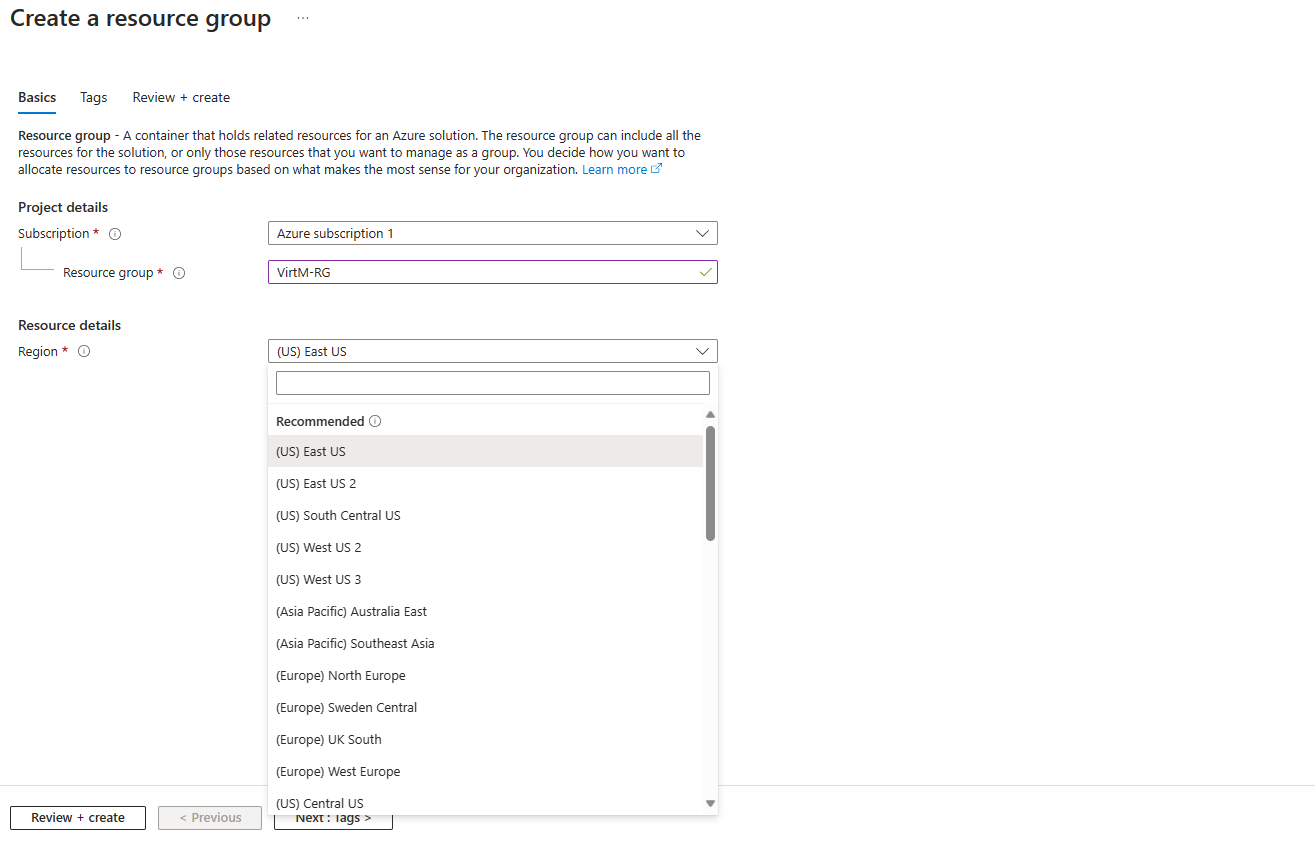Click the info icon beside Resource group
Screen dimensions: 1315x848
click(179, 272)
